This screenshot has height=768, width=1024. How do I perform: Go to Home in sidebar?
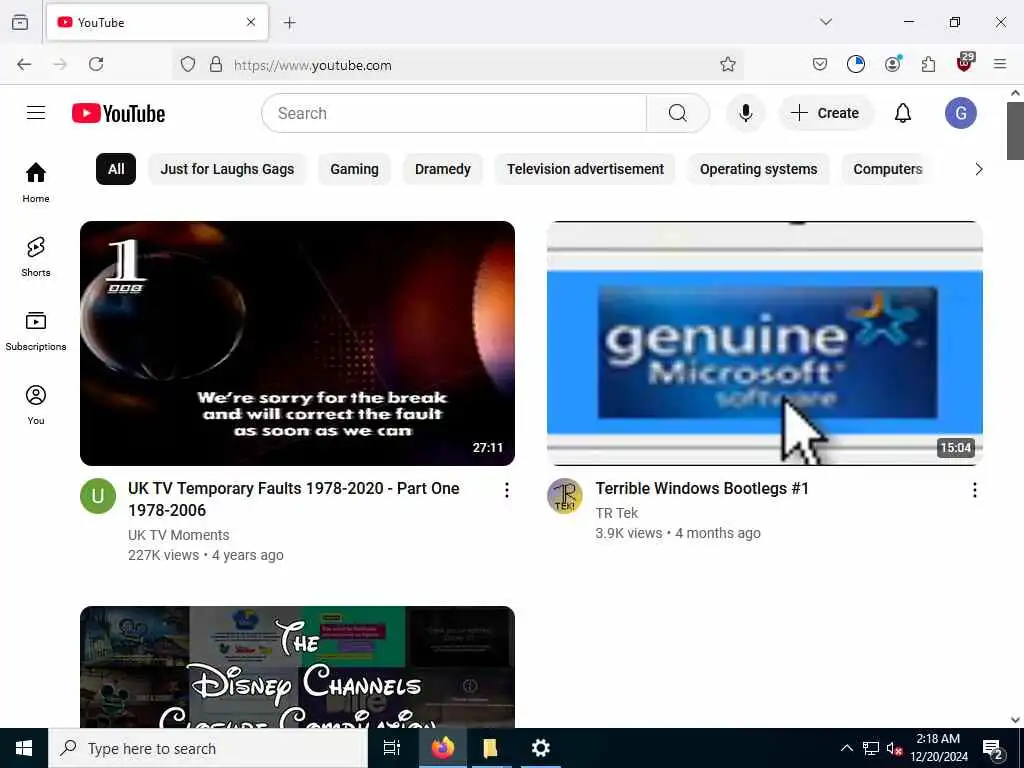point(36,182)
